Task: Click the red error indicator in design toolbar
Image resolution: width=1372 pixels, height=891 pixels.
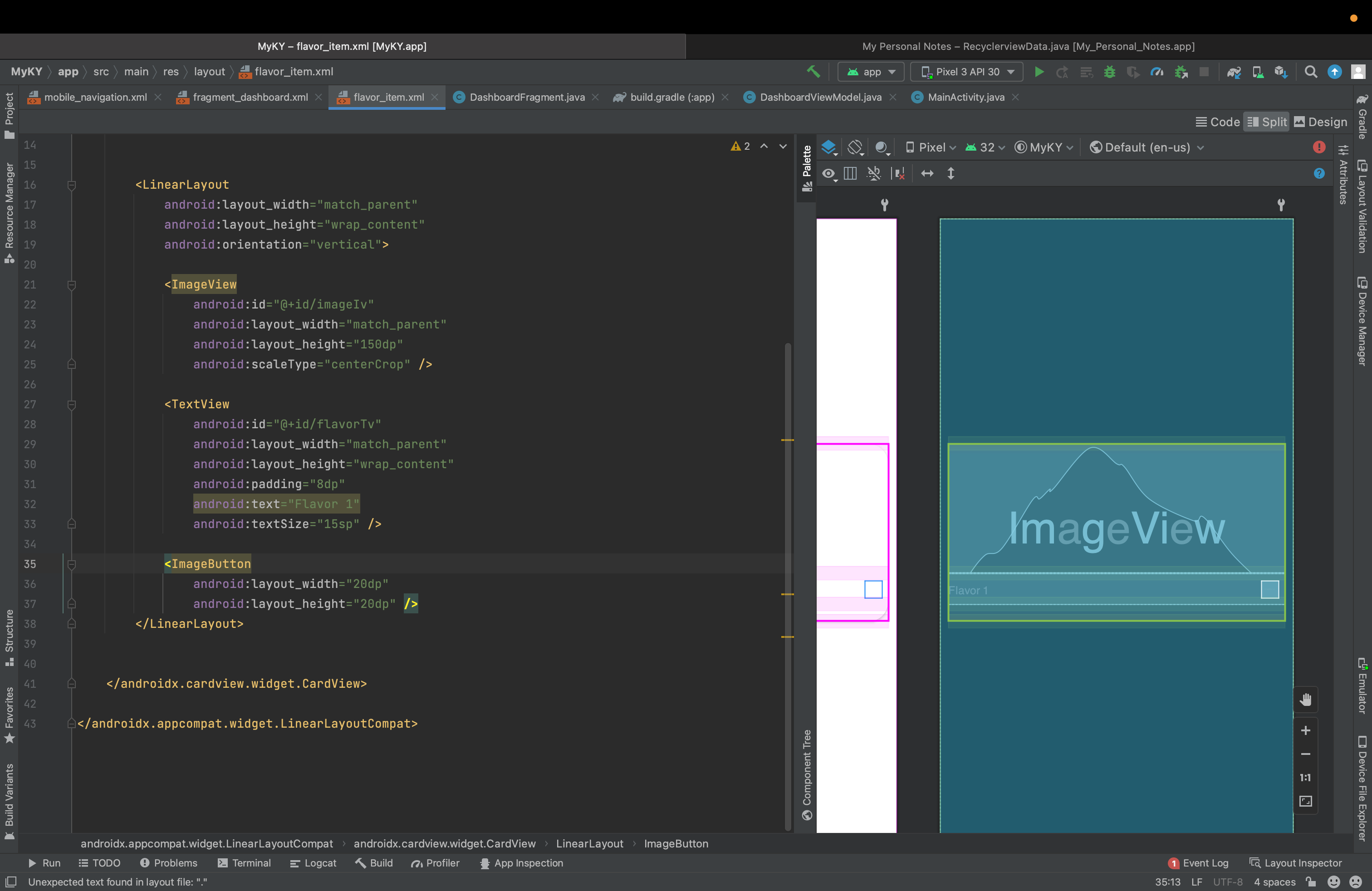Action: point(1319,147)
